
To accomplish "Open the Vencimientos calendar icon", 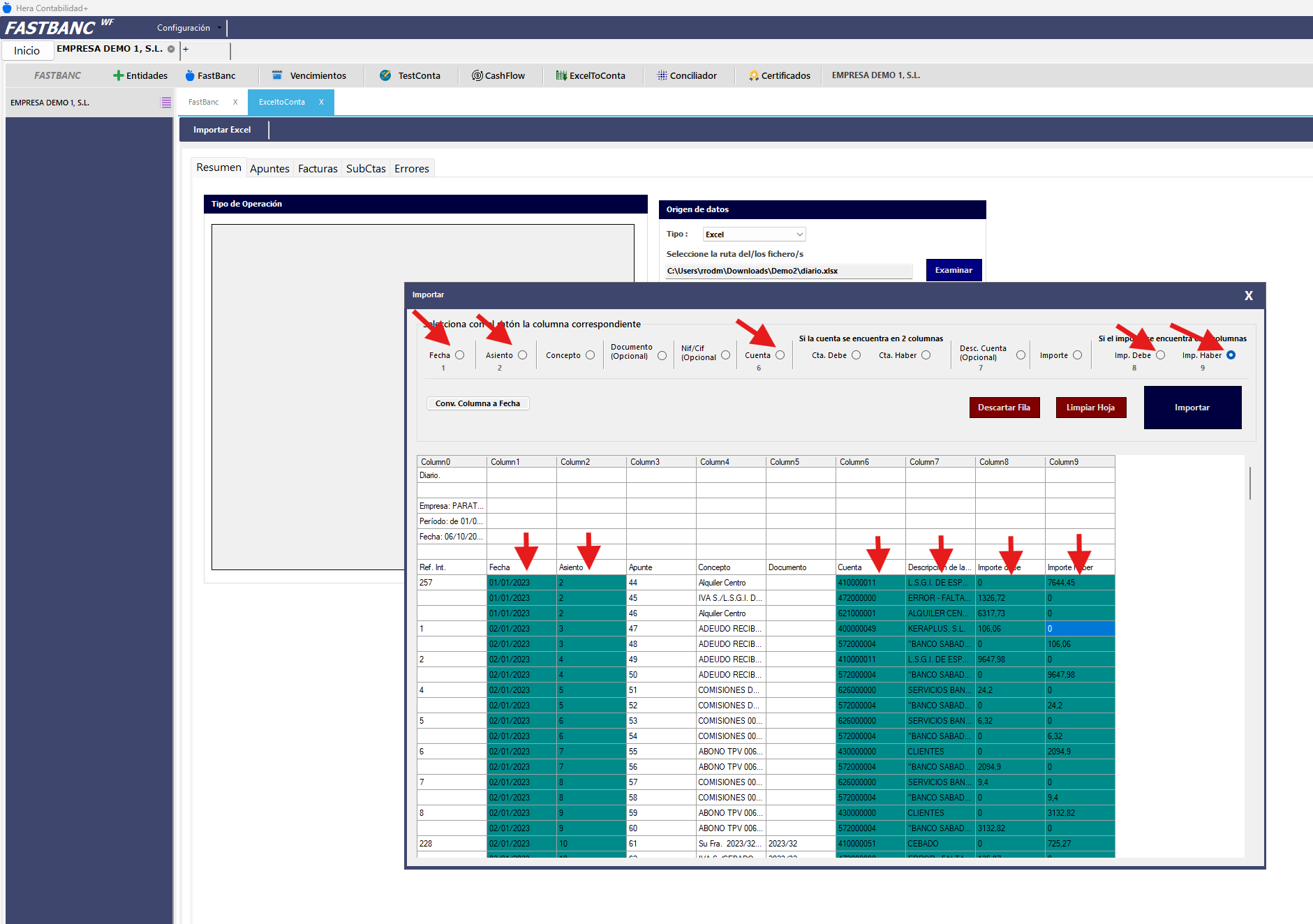I will tap(277, 75).
